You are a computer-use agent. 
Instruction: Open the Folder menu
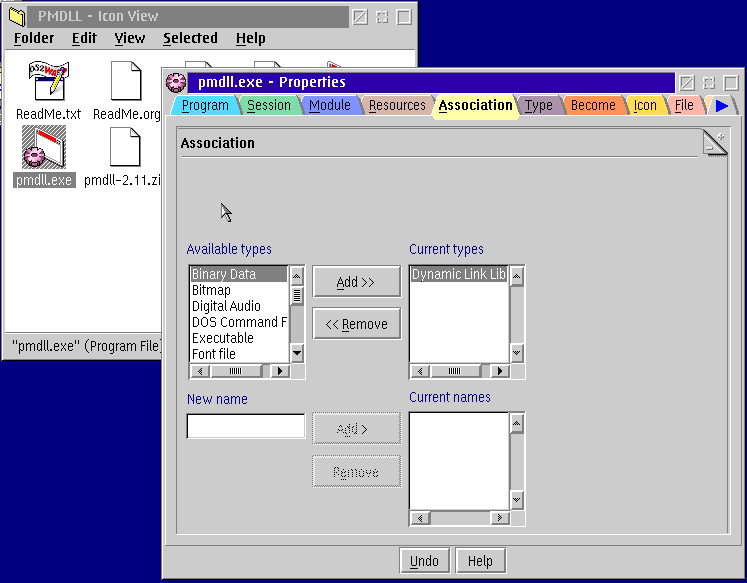click(34, 38)
